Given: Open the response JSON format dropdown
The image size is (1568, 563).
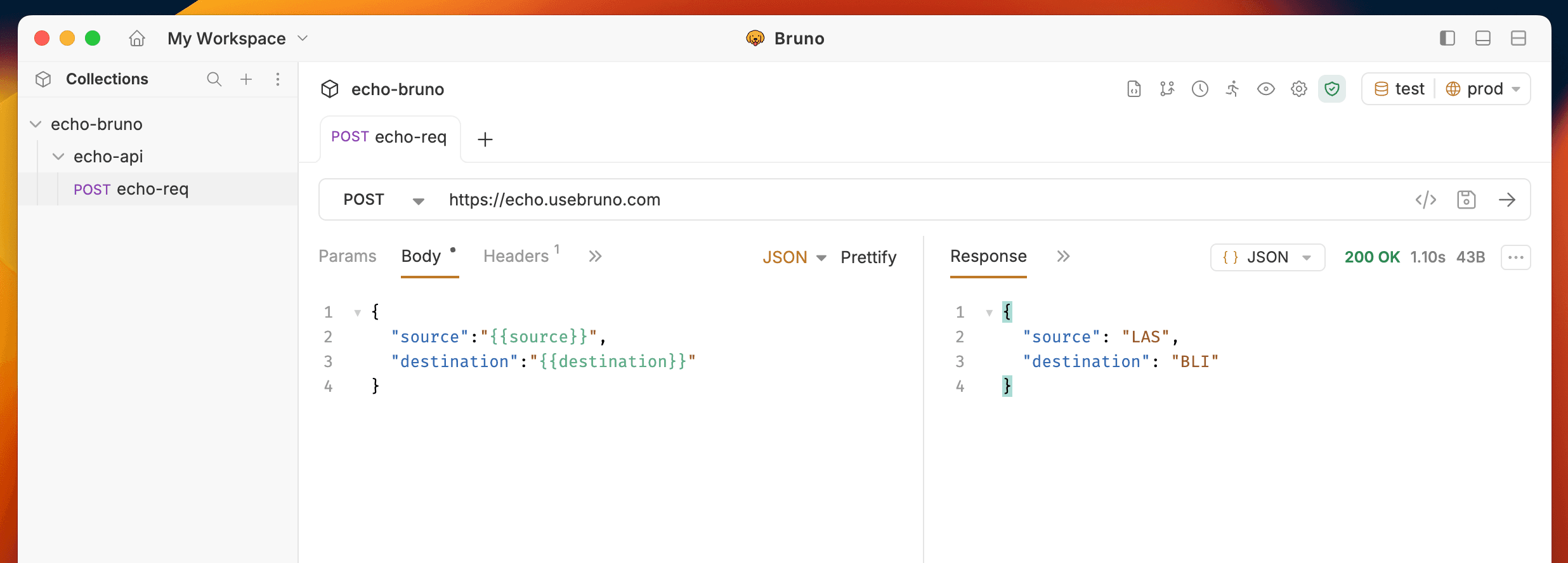Looking at the screenshot, I should [1267, 257].
